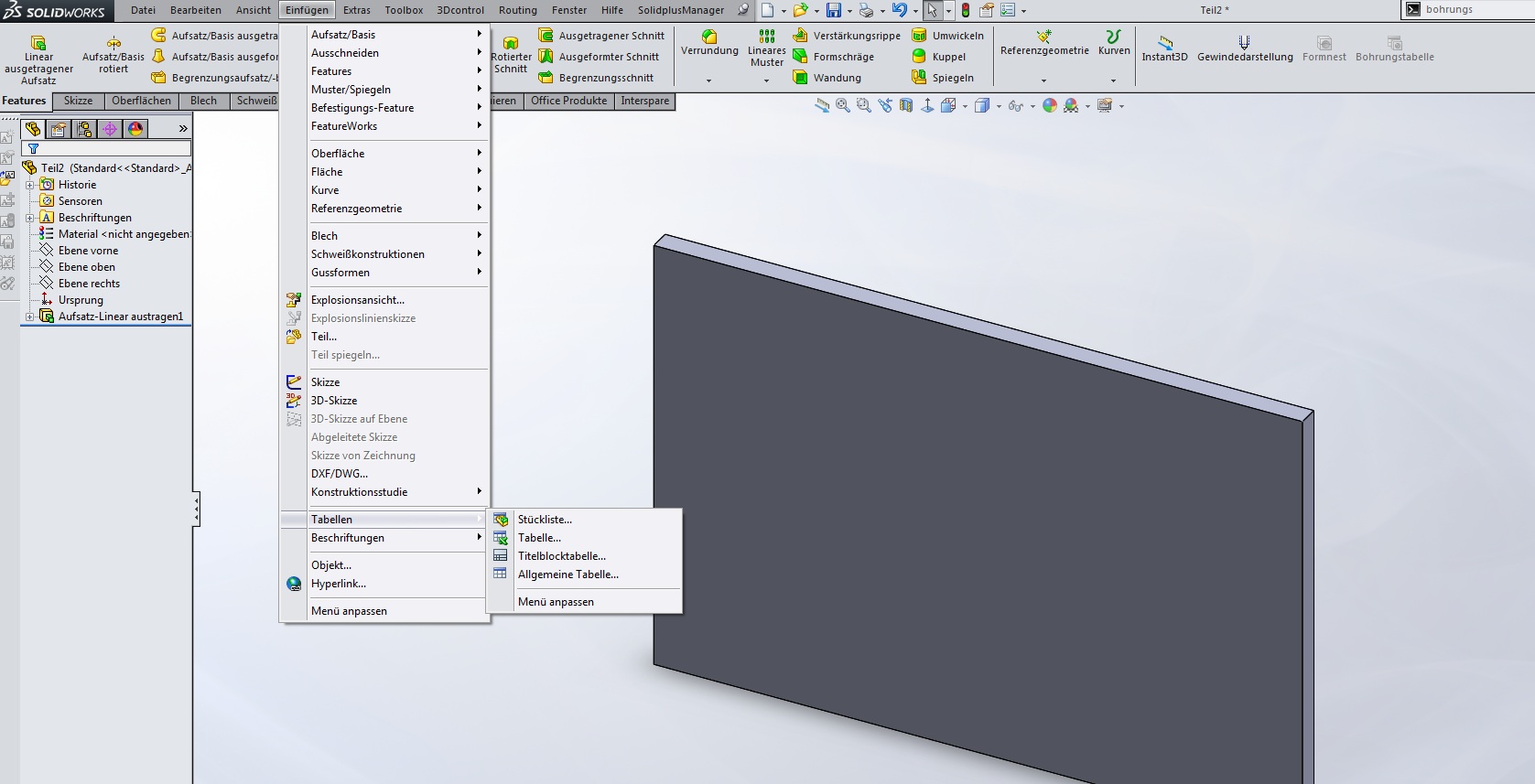1535x784 pixels.
Task: Open the Extras menu
Action: [357, 10]
